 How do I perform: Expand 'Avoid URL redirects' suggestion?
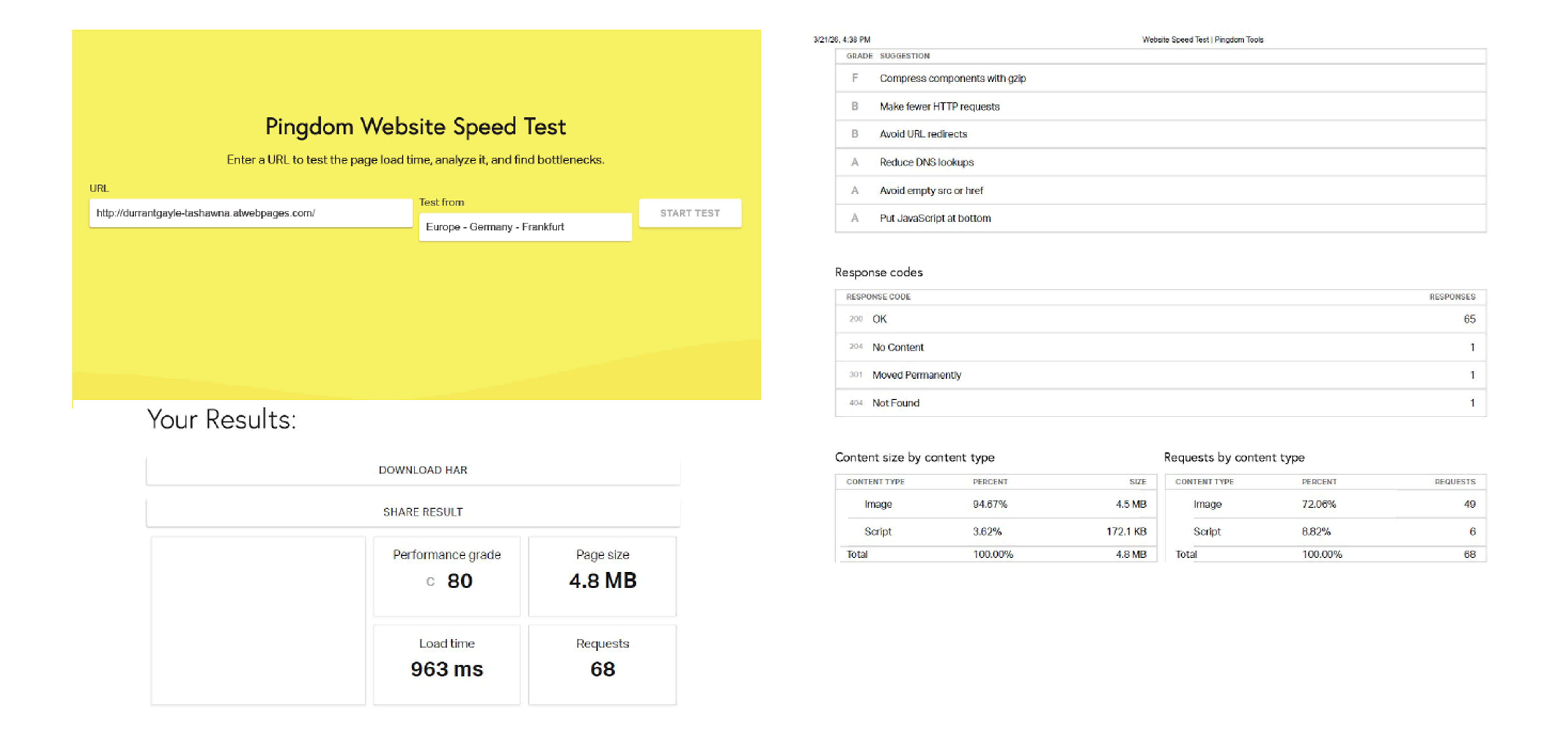click(x=1161, y=134)
